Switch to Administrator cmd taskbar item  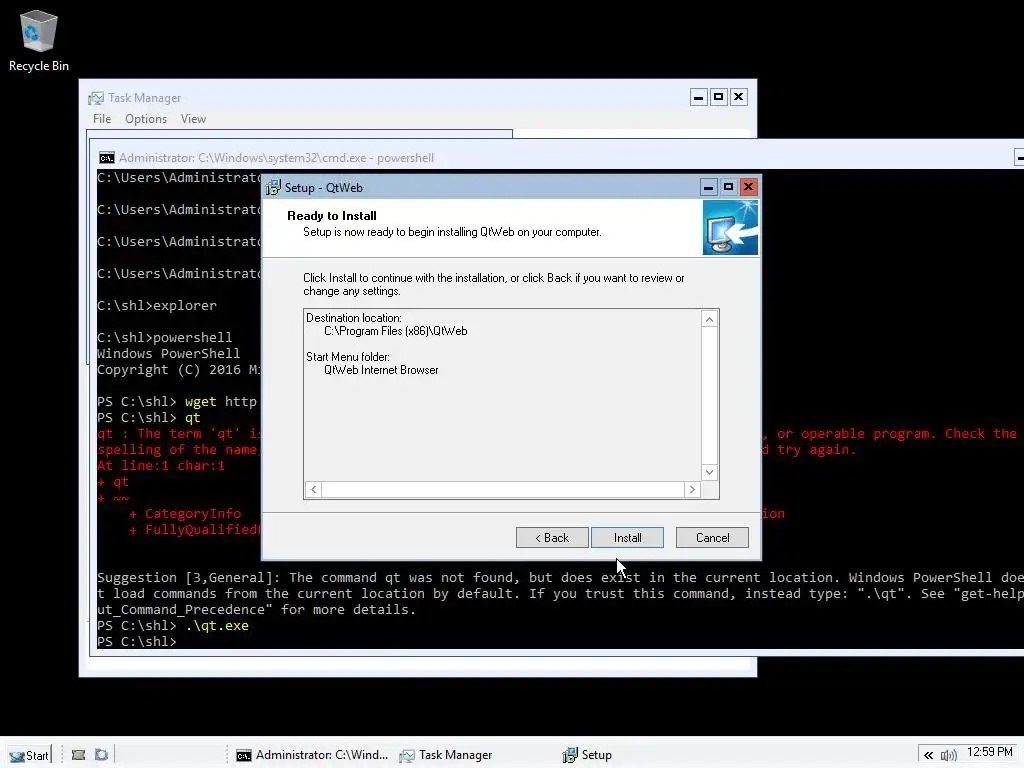[312, 755]
